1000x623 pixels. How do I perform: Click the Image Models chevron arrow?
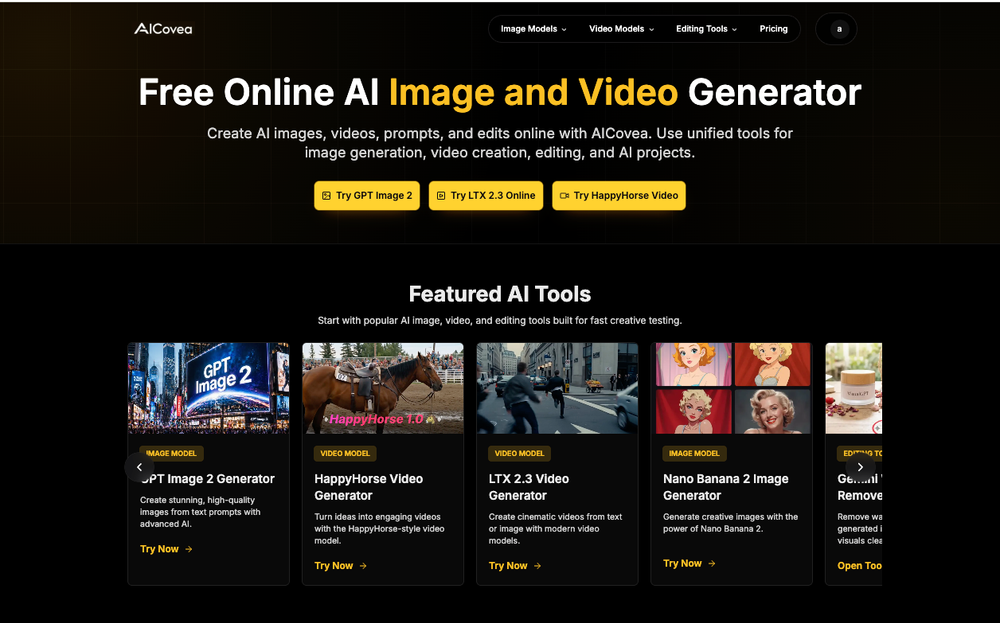(564, 29)
